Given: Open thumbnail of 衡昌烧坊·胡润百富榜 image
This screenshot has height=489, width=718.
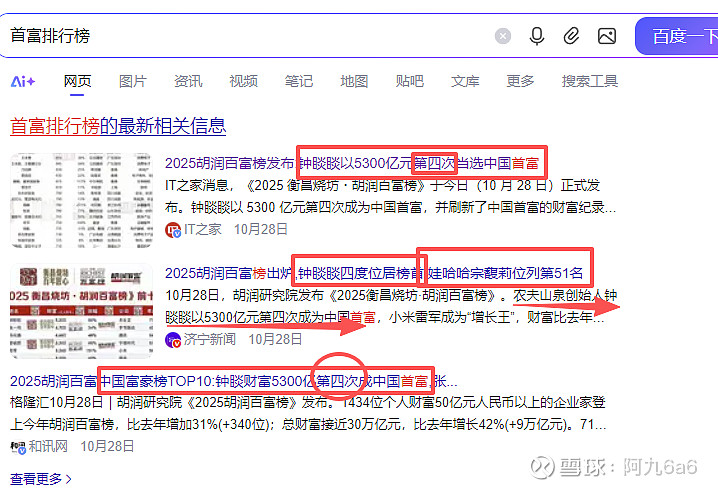Looking at the screenshot, I should click(81, 310).
